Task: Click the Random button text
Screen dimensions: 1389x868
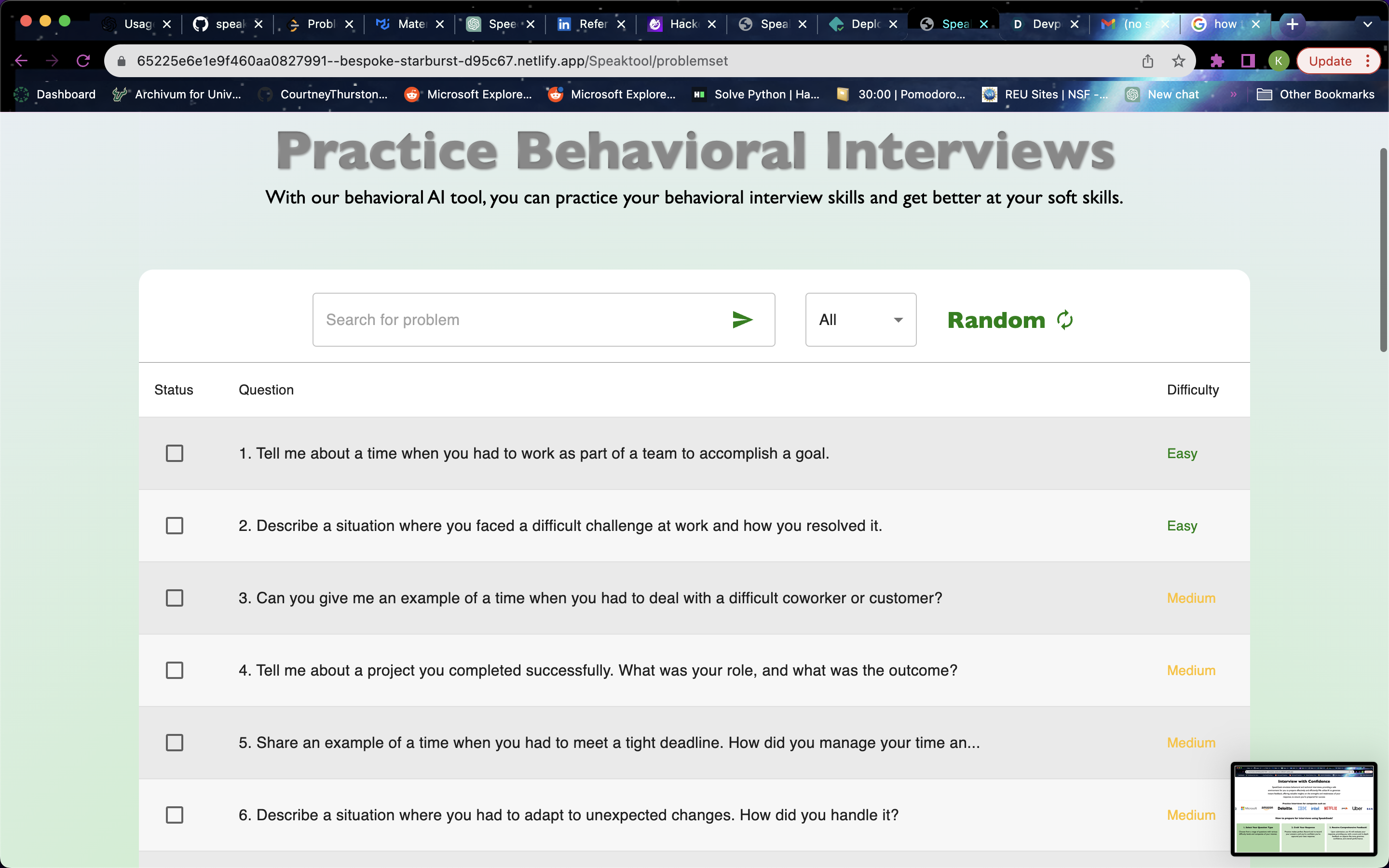Action: [x=996, y=320]
